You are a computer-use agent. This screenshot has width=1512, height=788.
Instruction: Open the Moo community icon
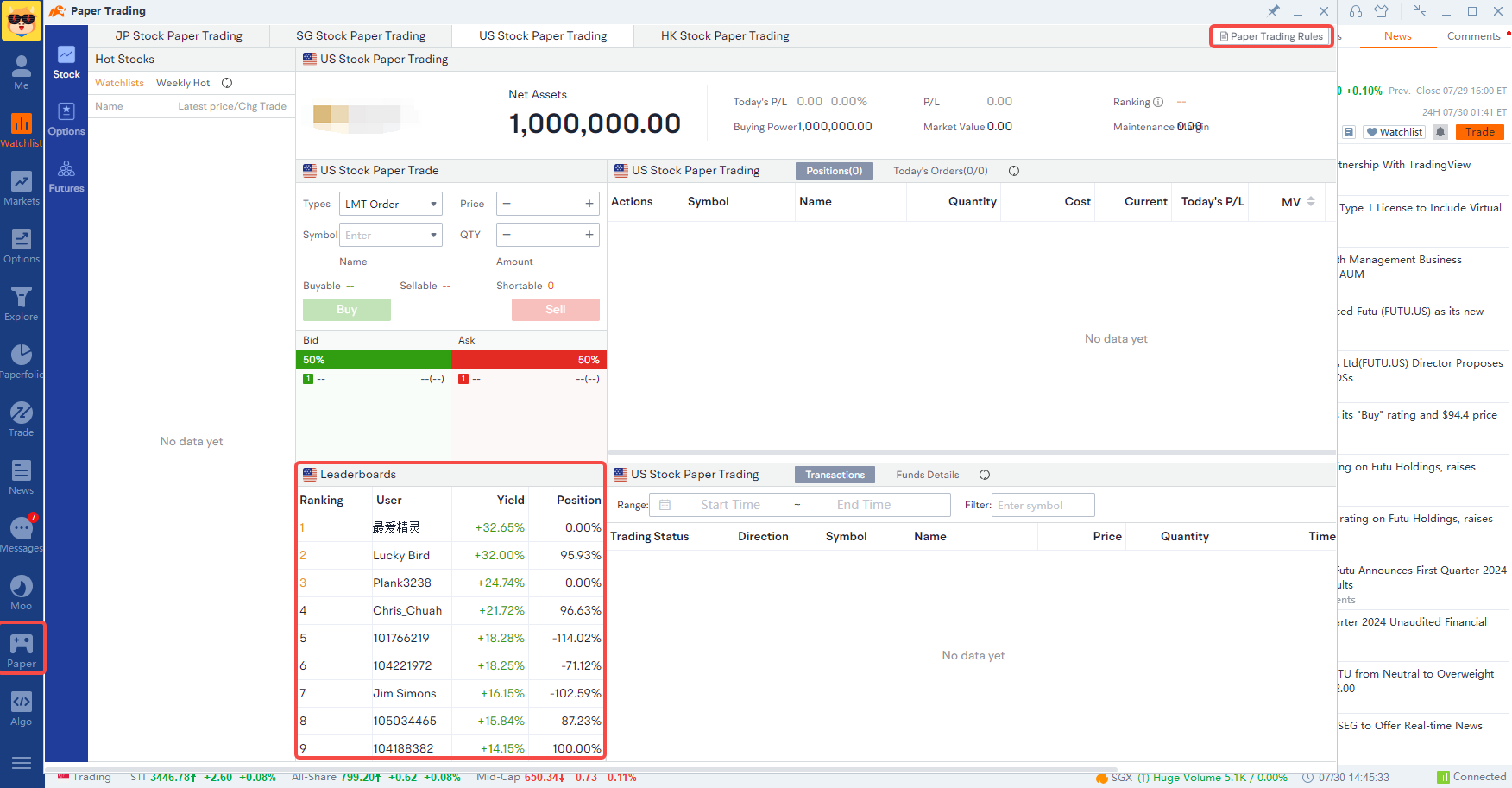point(22,593)
